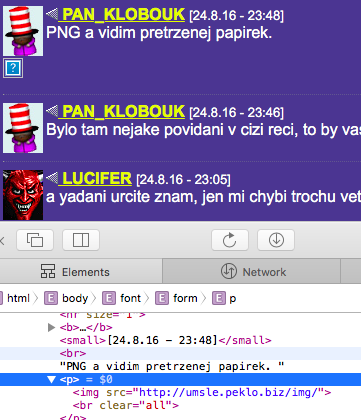Open PAN_KLOBOUK link in 23:48 post
Viewport: 361px width, 420px height.
(x=122, y=15)
